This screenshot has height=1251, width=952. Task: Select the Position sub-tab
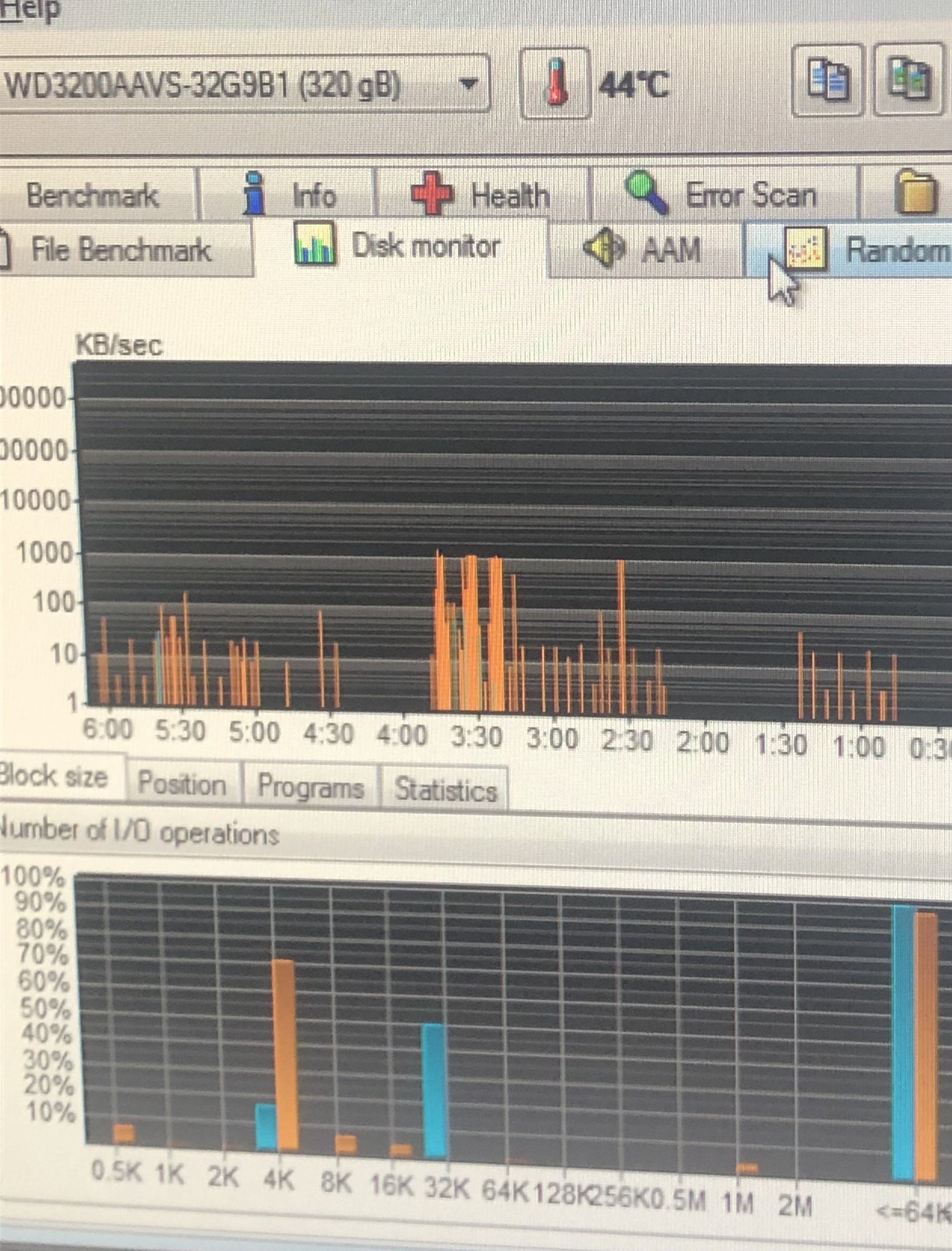click(x=182, y=784)
